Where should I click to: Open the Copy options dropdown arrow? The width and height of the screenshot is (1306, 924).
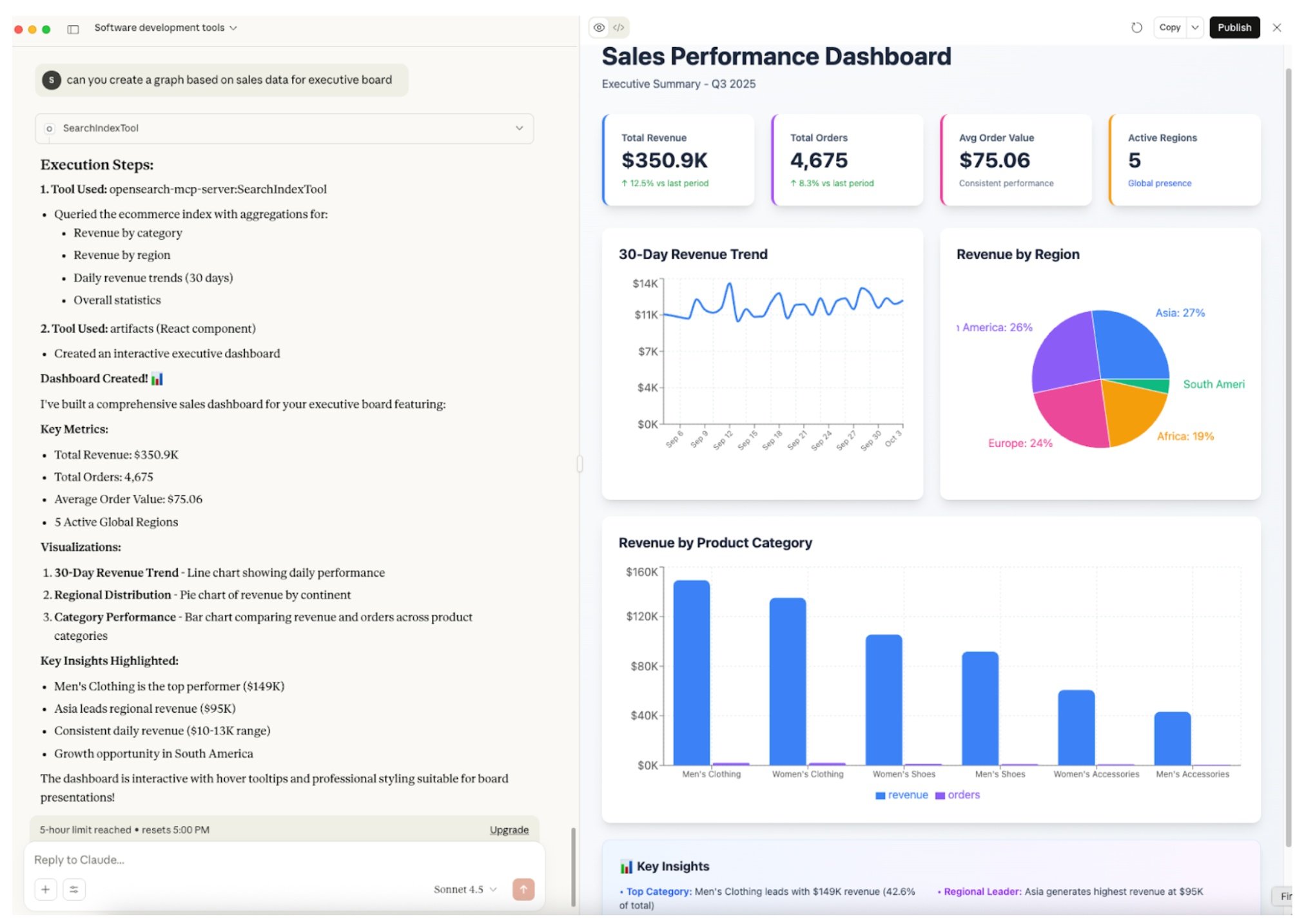tap(1194, 28)
